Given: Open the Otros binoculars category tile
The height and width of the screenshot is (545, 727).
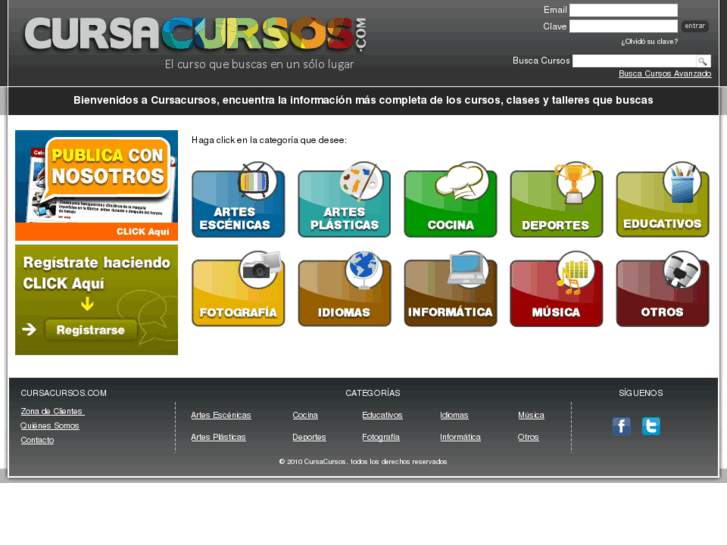Looking at the screenshot, I should pyautogui.click(x=663, y=289).
